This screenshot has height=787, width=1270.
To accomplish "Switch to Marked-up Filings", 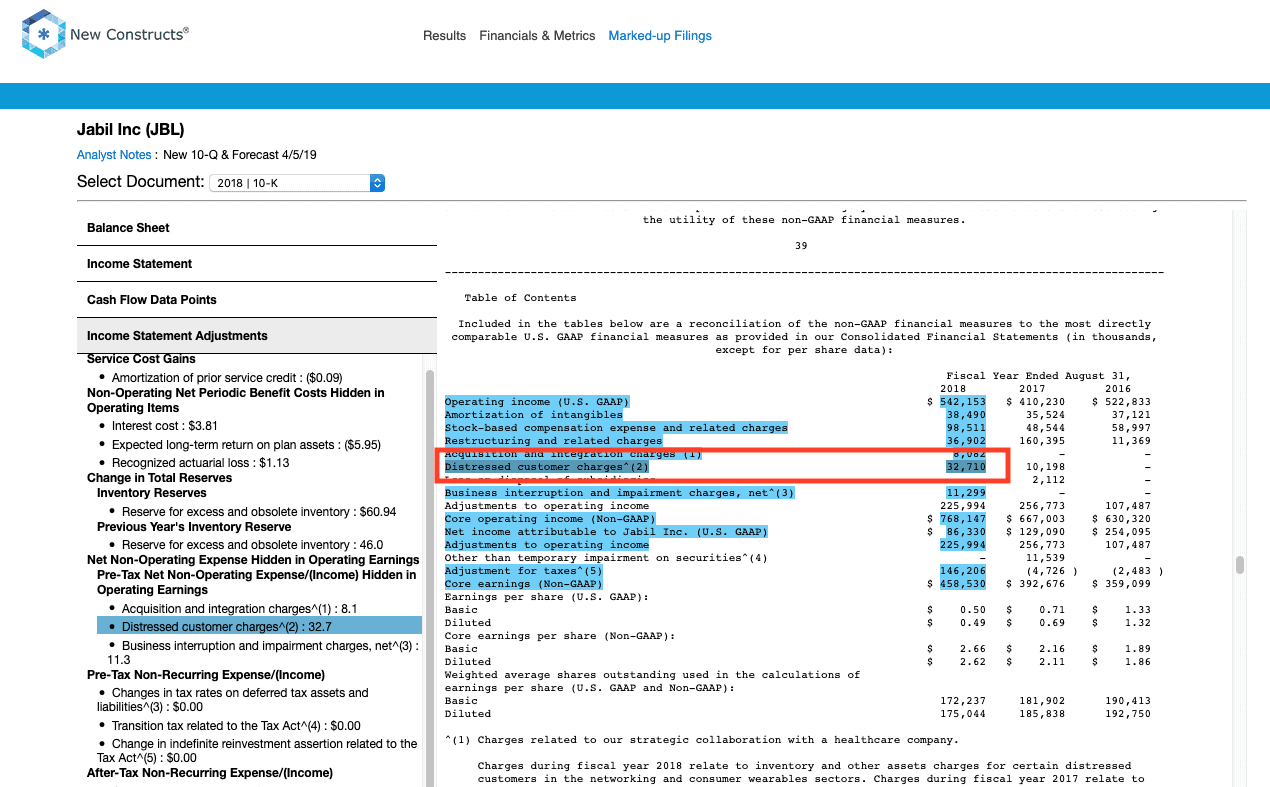I will (660, 36).
